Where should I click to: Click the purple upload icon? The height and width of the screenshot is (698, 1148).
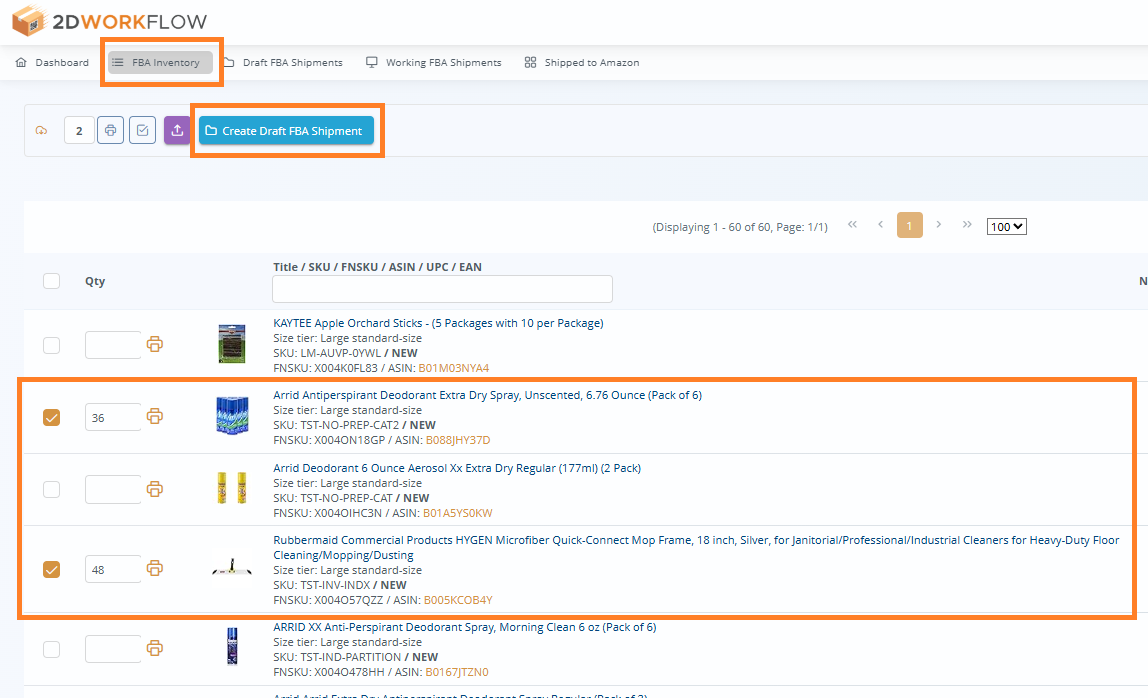point(175,130)
